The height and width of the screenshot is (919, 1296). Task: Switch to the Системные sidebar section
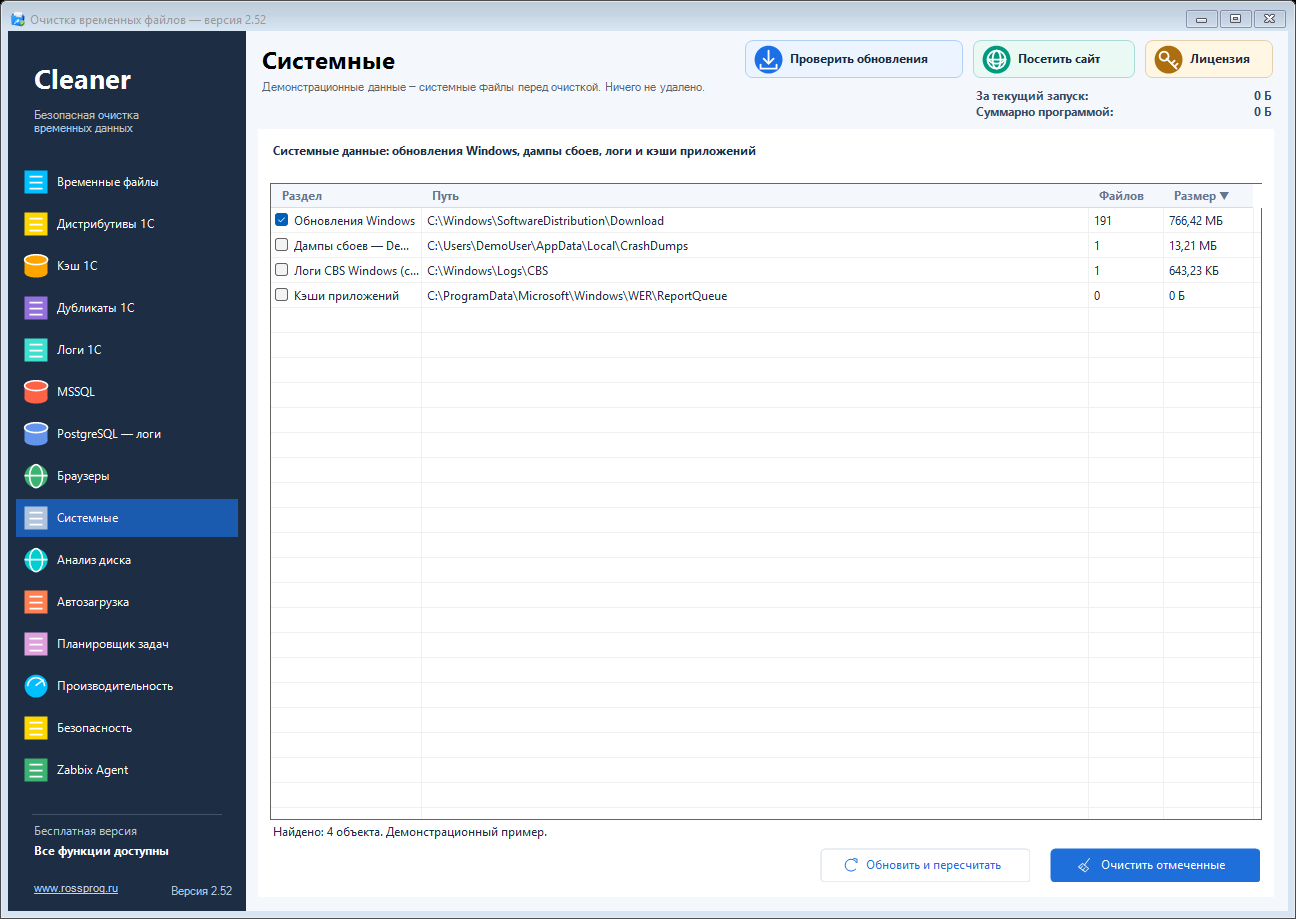127,518
